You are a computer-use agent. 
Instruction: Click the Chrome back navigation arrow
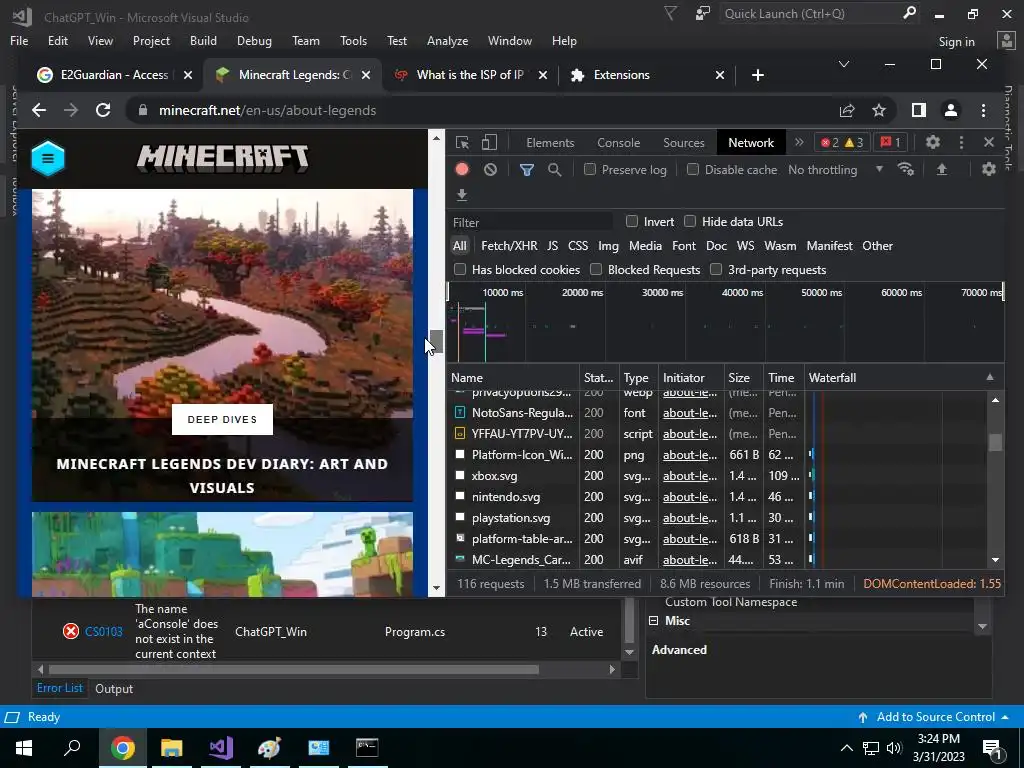39,110
